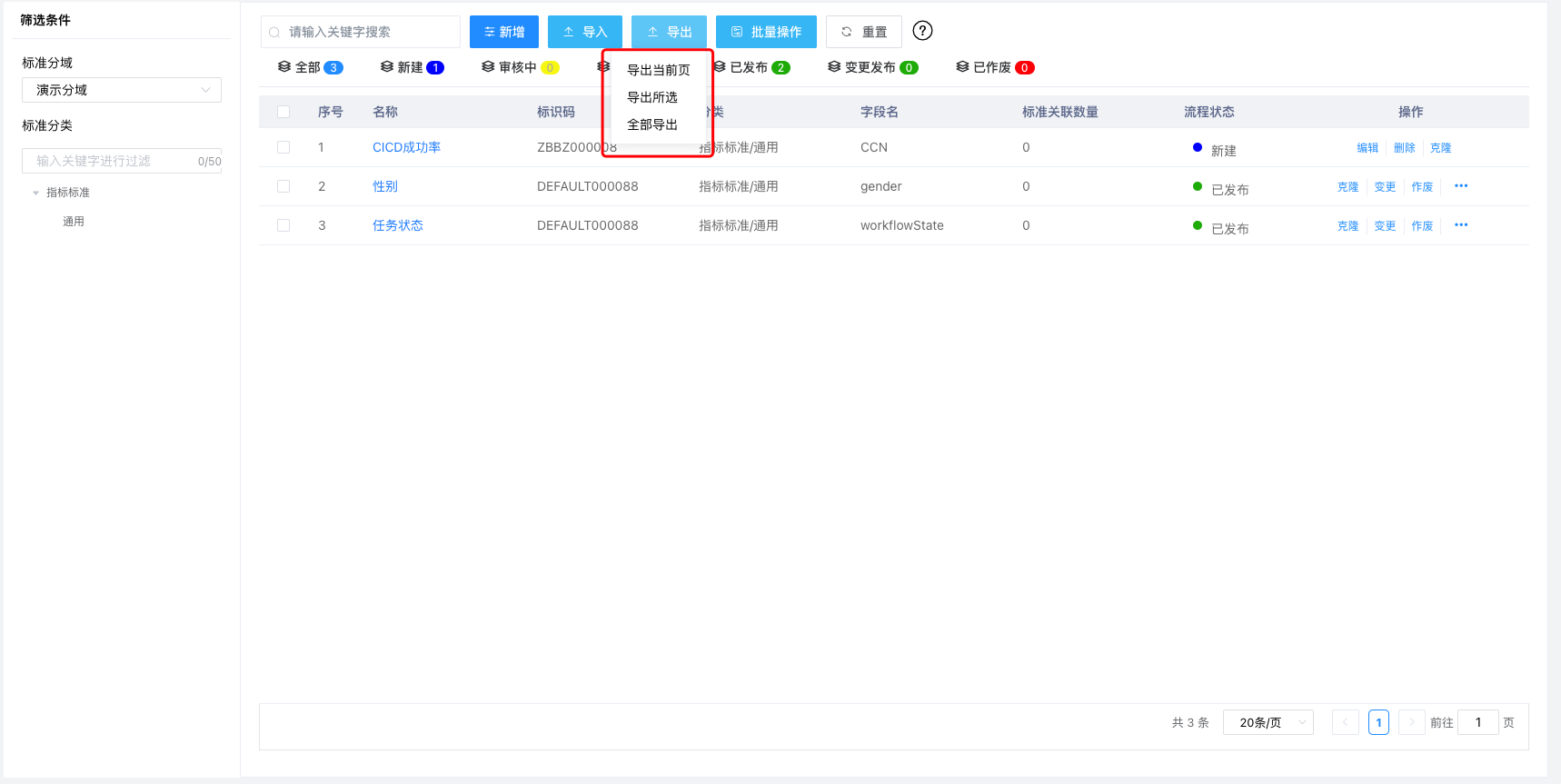Image resolution: width=1561 pixels, height=784 pixels.
Task: Switch to the 变更发布 status tab
Action: point(872,67)
